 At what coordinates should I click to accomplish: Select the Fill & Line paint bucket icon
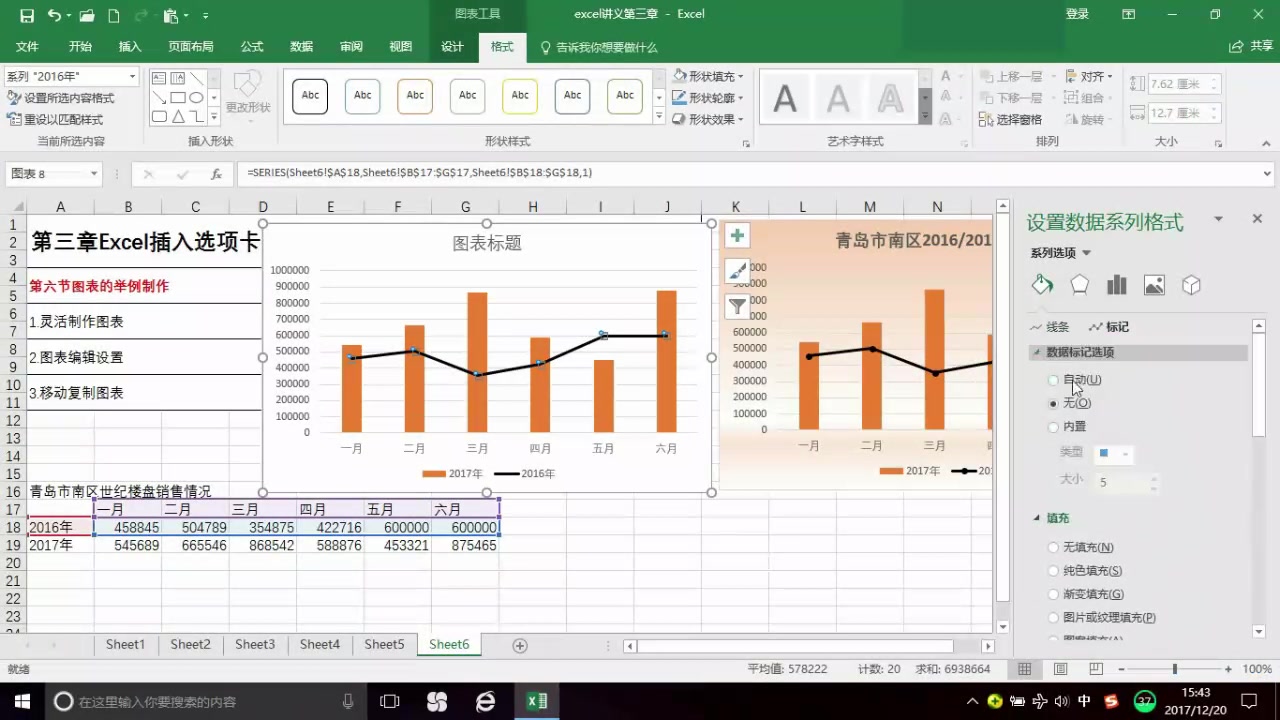1042,285
